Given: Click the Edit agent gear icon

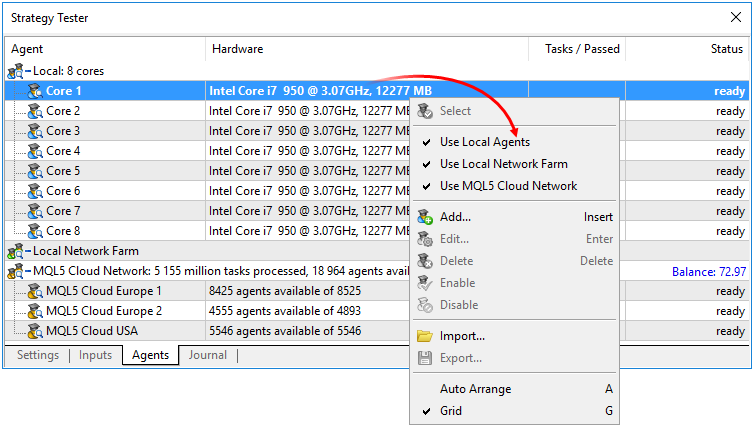Looking at the screenshot, I should point(425,239).
